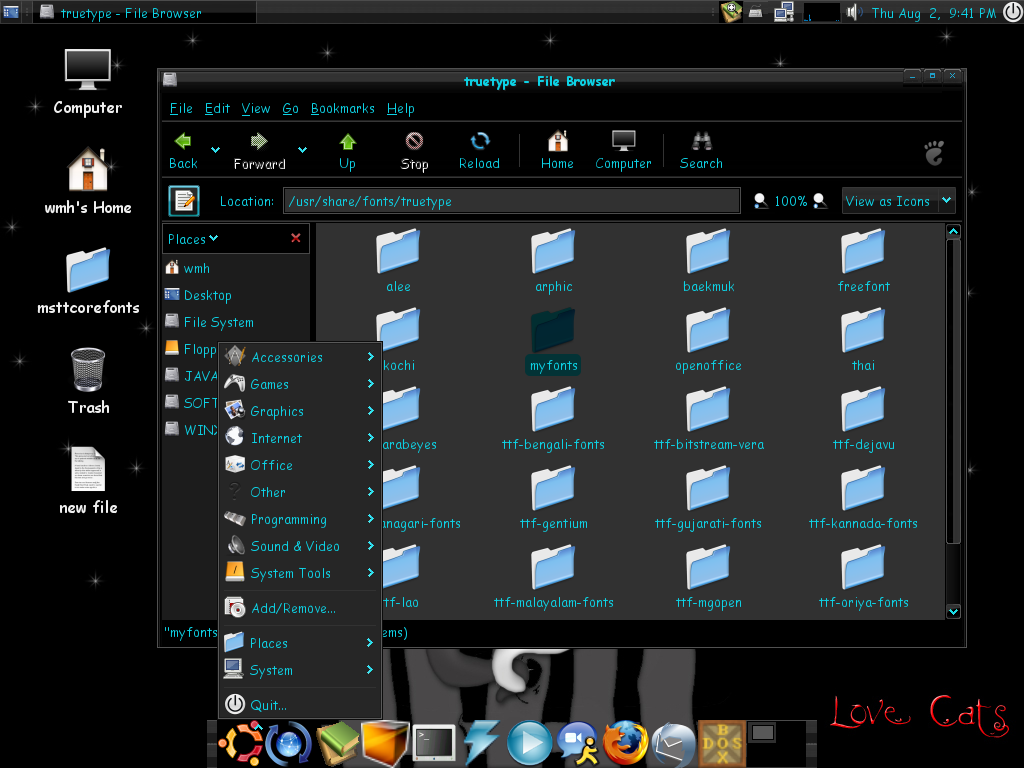This screenshot has height=768, width=1024.
Task: Choose Quit... from the menu
Action: (x=300, y=705)
